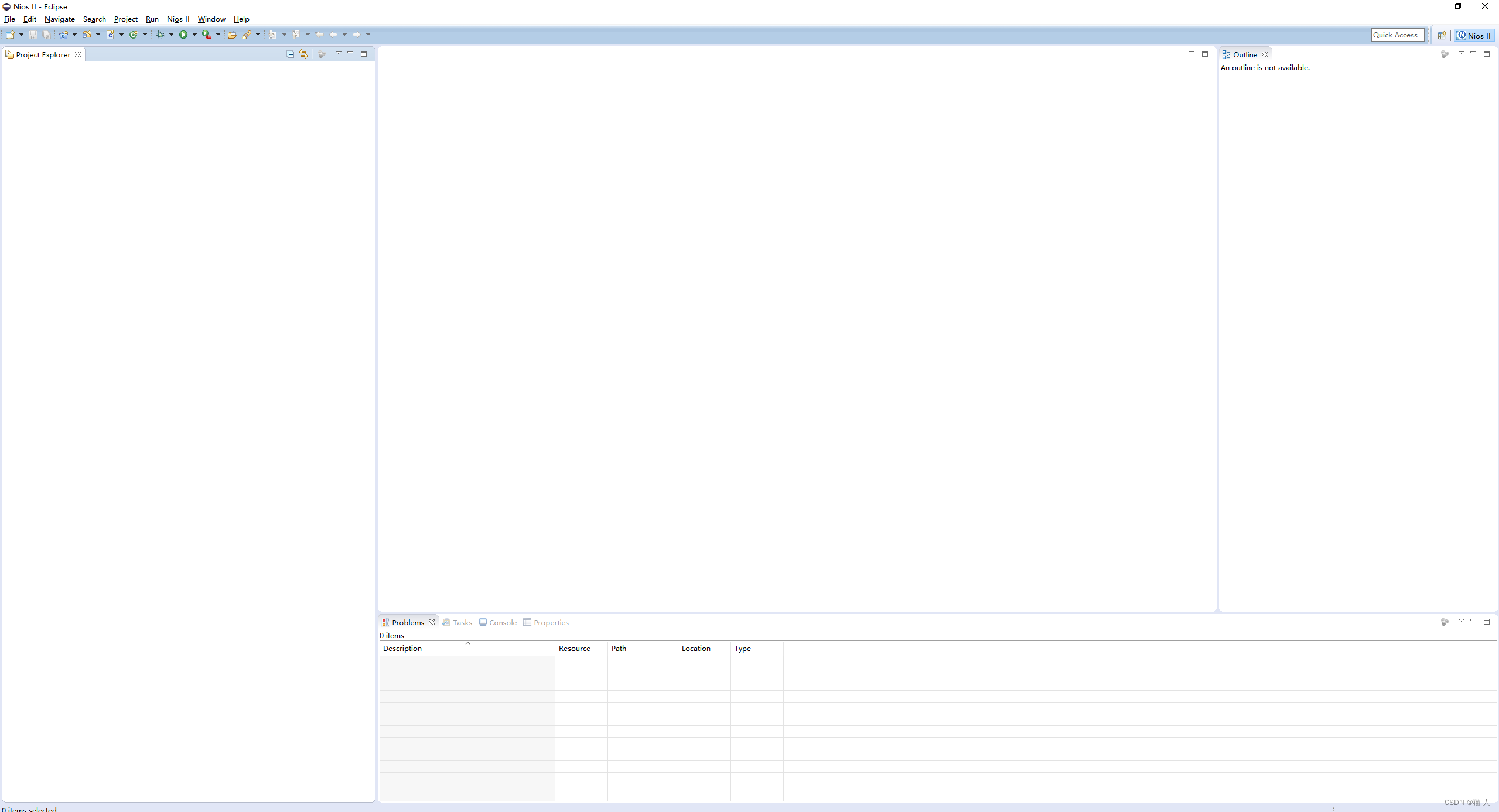This screenshot has height=812, width=1499.
Task: Click the New wizard toolbar icon
Action: 10,35
